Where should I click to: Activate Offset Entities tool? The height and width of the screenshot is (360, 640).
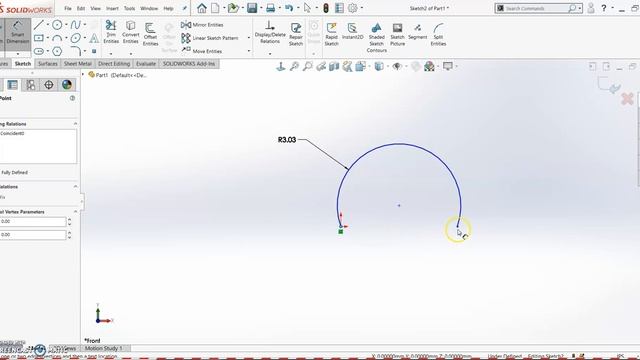pos(150,34)
